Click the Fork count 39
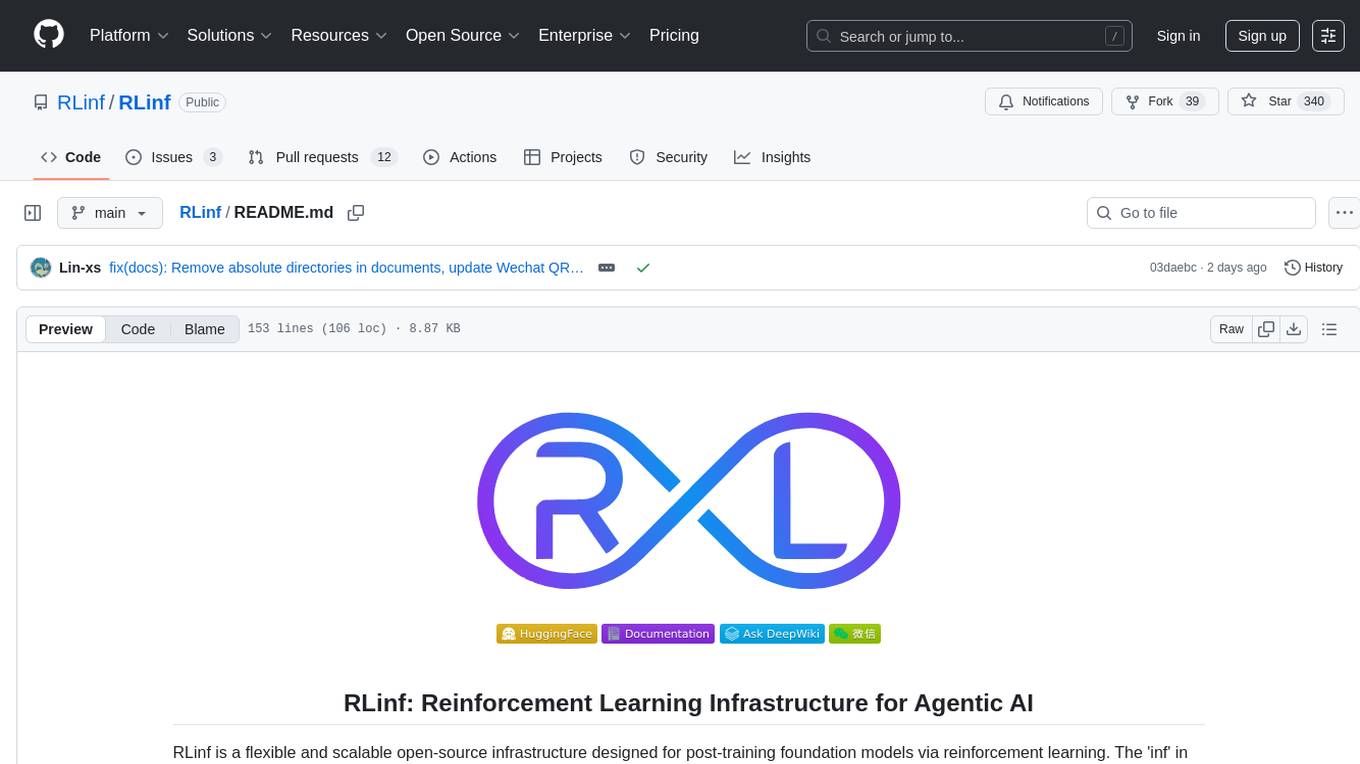1360x764 pixels. pos(1191,102)
